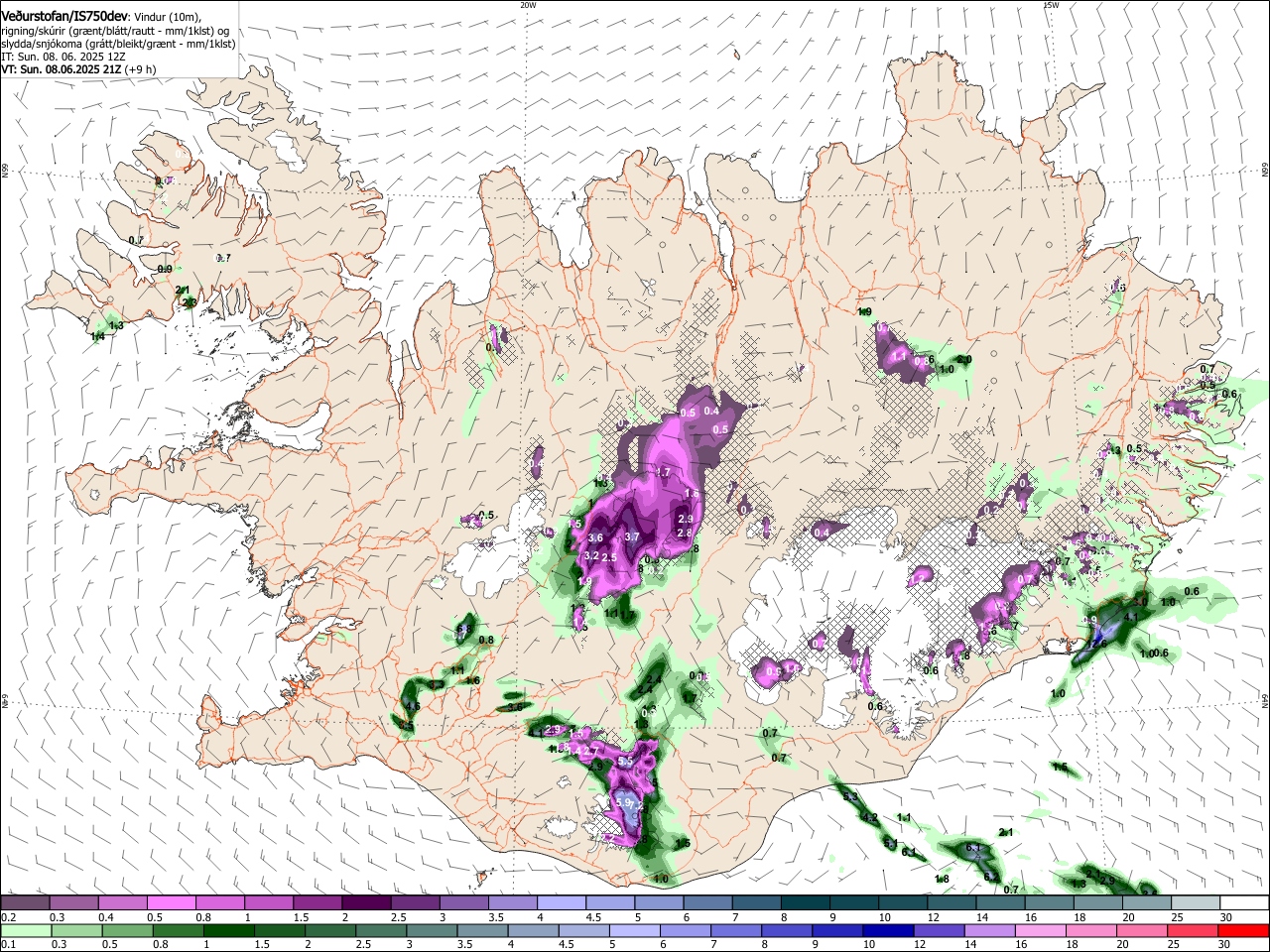The height and width of the screenshot is (952, 1270).
Task: Select the bright magenta 0.5 snow legend swatch
Action: point(171,903)
